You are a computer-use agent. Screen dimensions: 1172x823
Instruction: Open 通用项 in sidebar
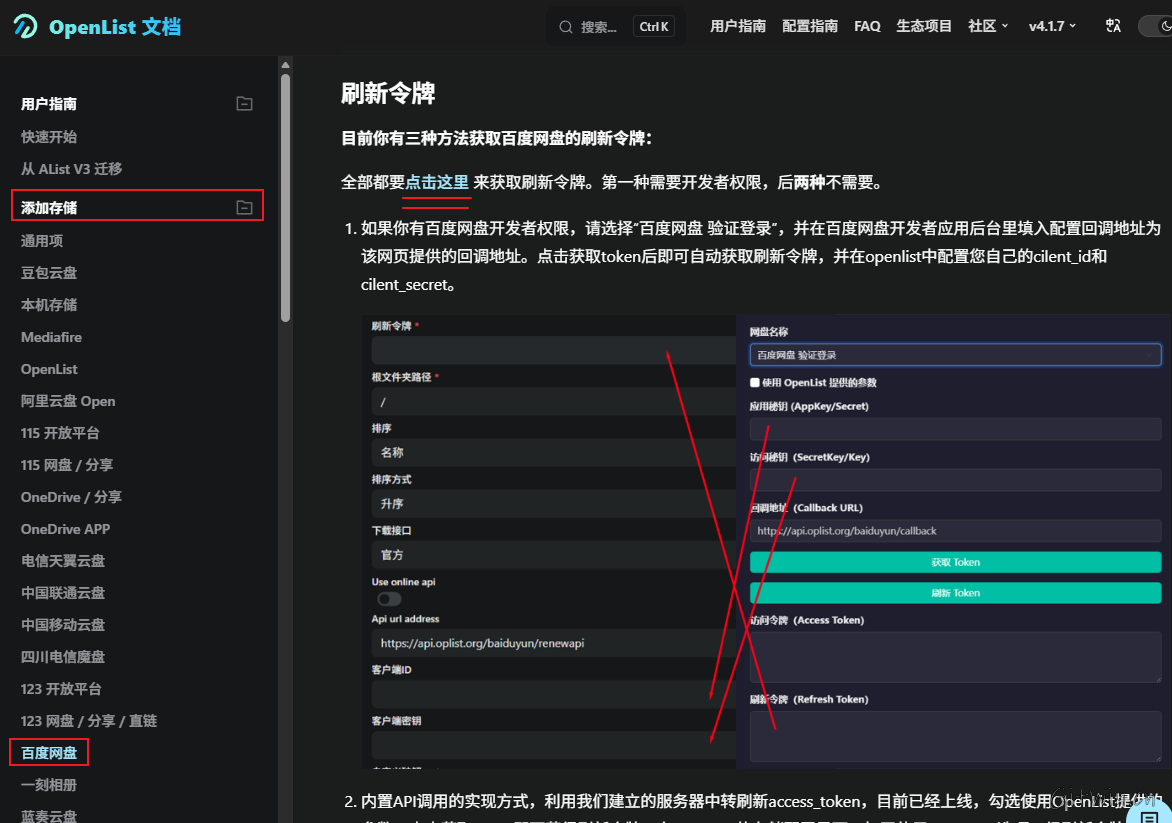43,241
